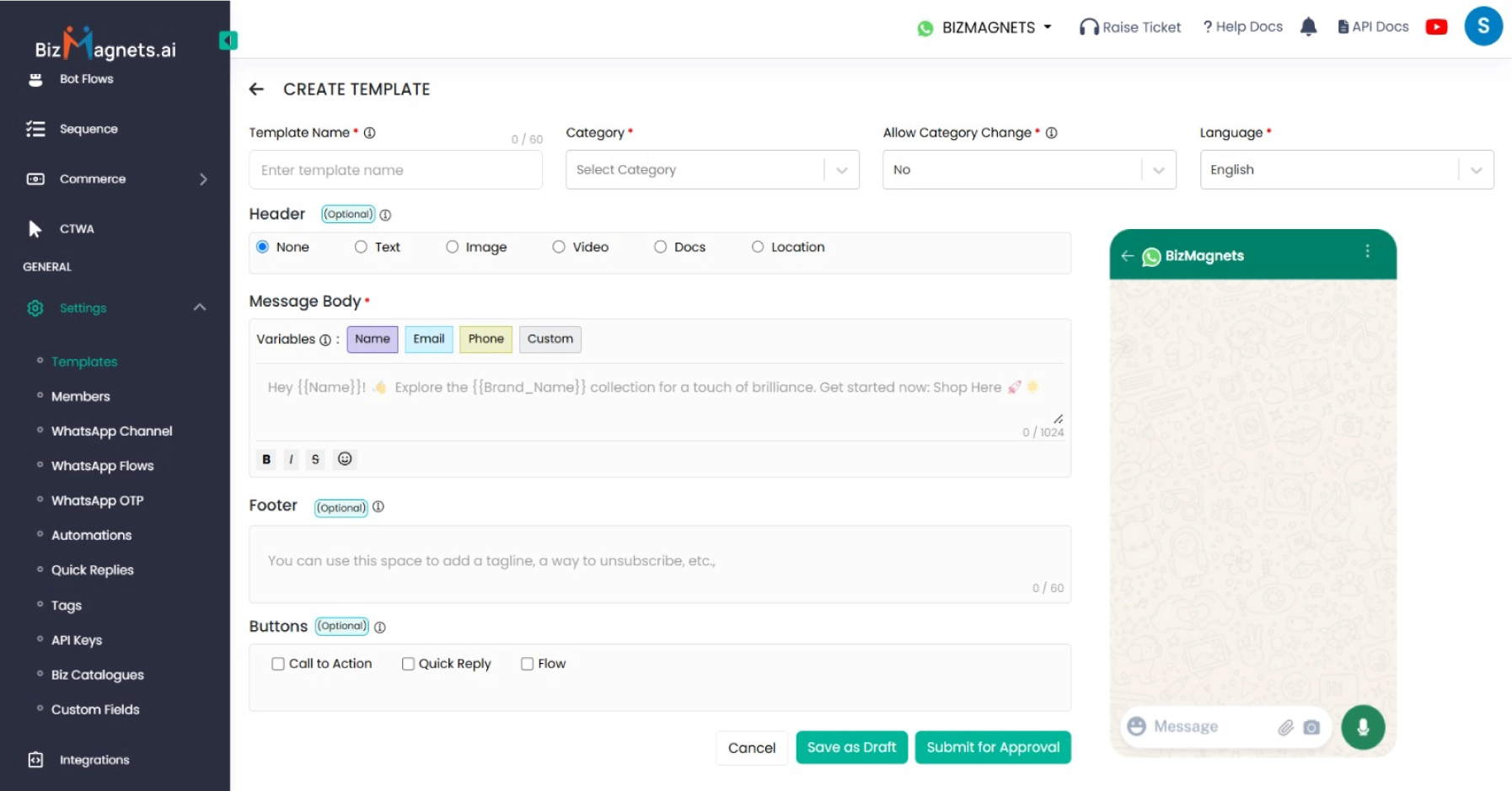Enable the Call to Action checkbox
Image resolution: width=1512 pixels, height=791 pixels.
coord(278,664)
